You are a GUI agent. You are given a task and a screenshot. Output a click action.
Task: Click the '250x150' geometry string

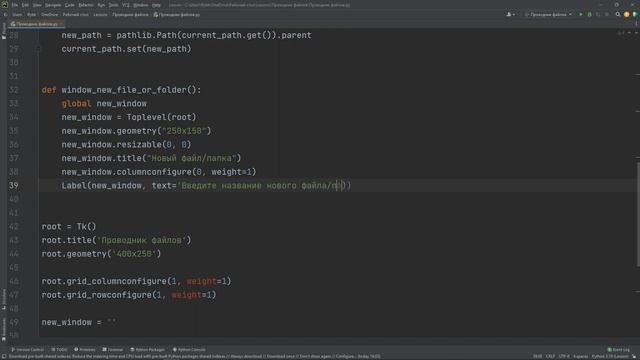[184, 131]
